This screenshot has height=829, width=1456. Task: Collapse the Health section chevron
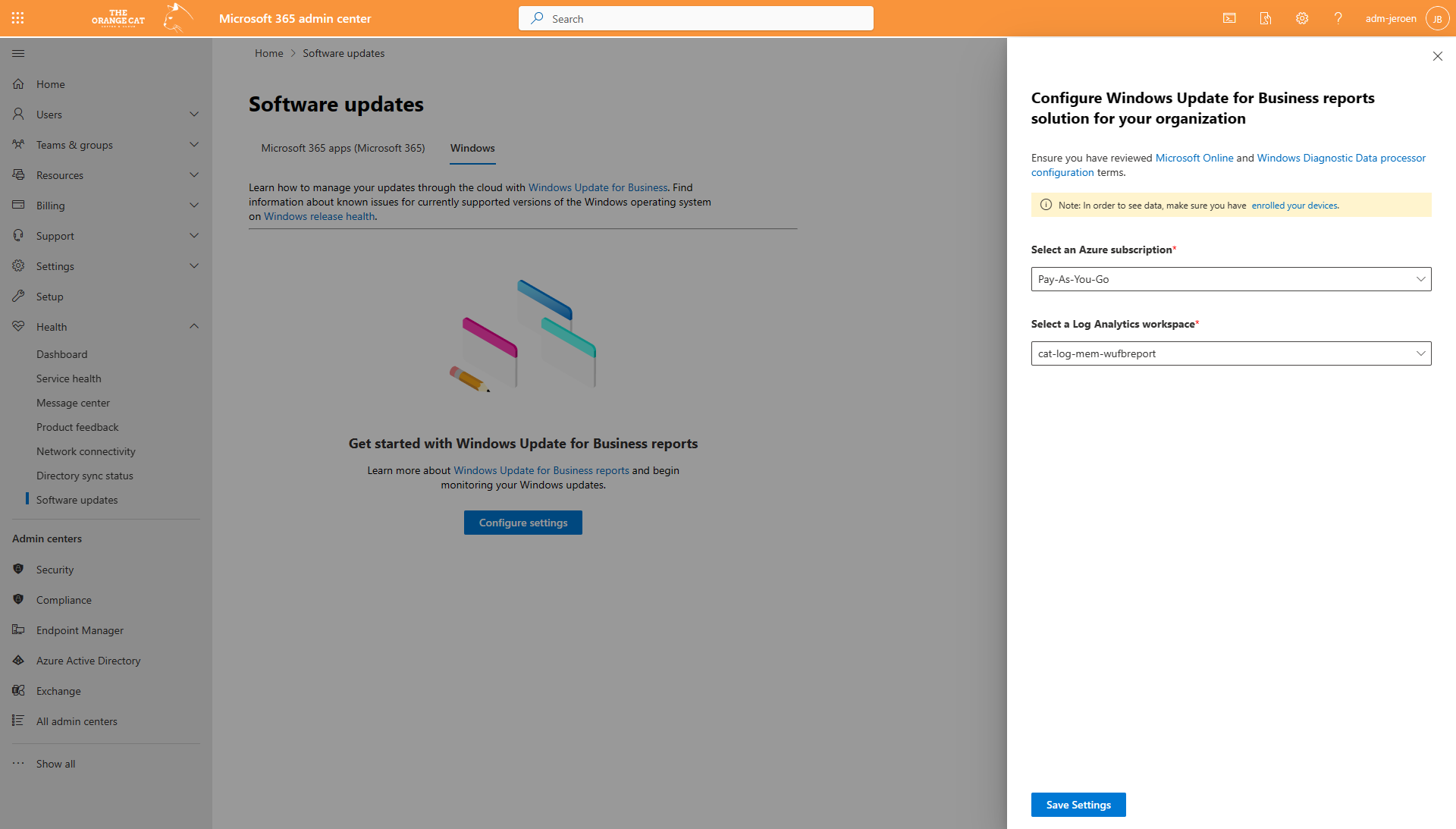coord(194,327)
